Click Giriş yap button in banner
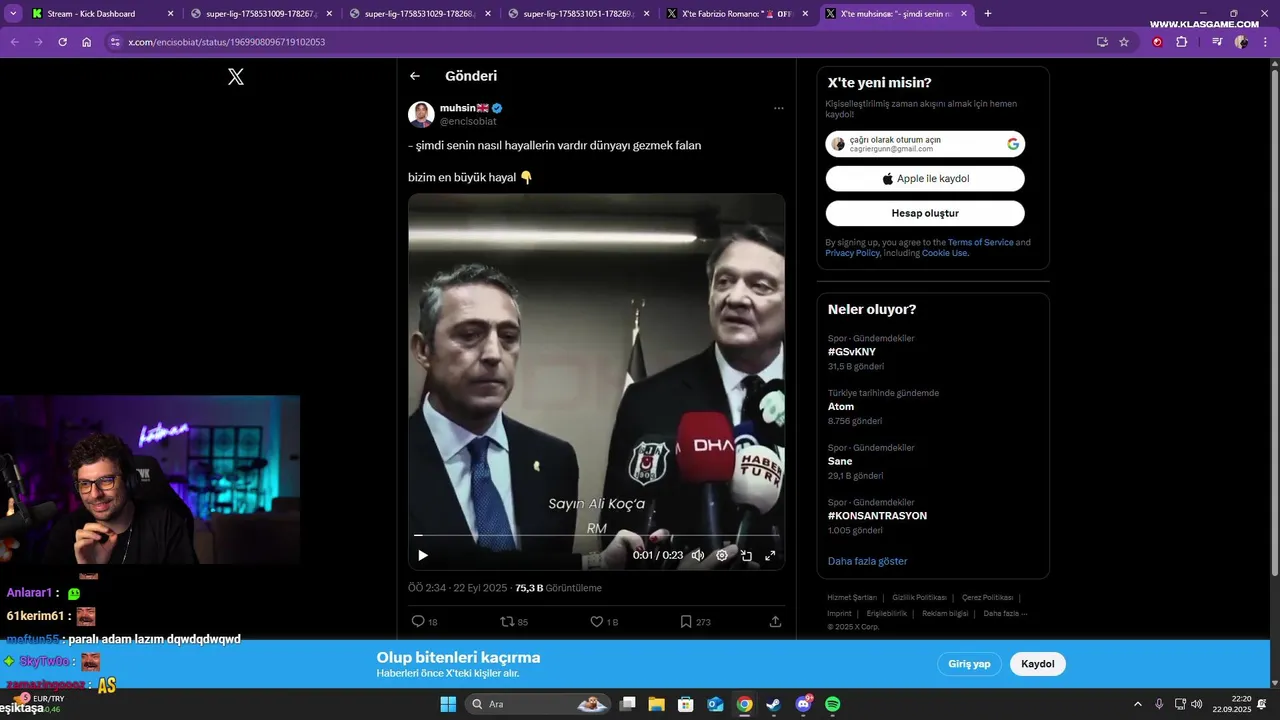The height and width of the screenshot is (720, 1280). (x=969, y=664)
